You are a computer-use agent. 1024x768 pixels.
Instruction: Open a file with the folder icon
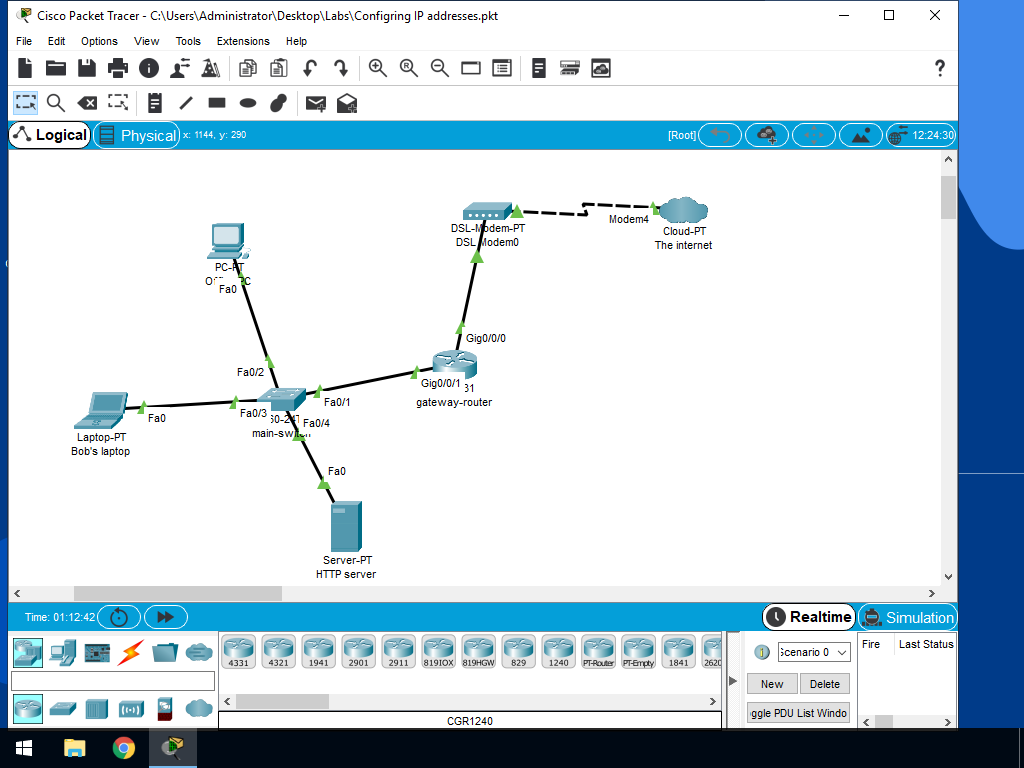tap(56, 68)
